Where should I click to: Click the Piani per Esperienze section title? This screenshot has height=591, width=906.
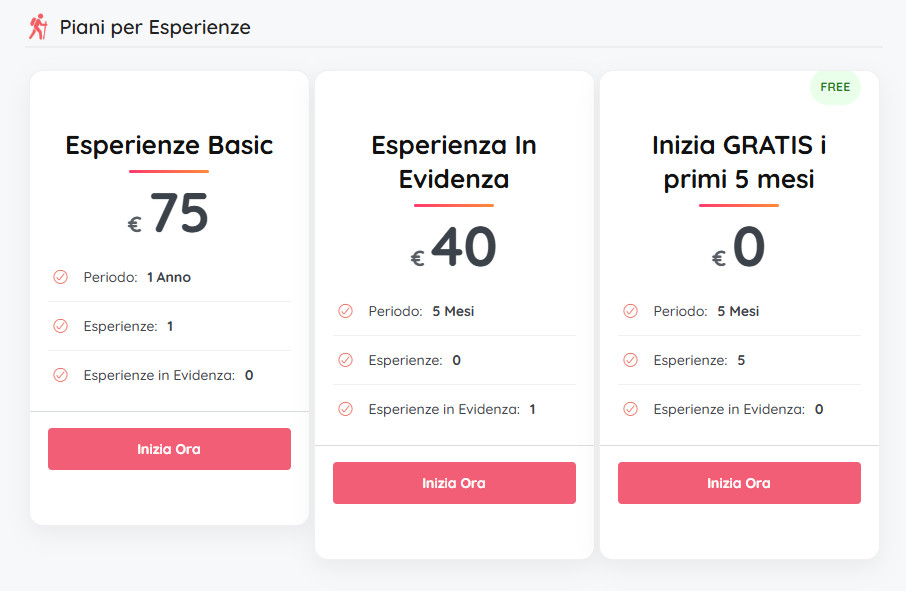pos(155,27)
